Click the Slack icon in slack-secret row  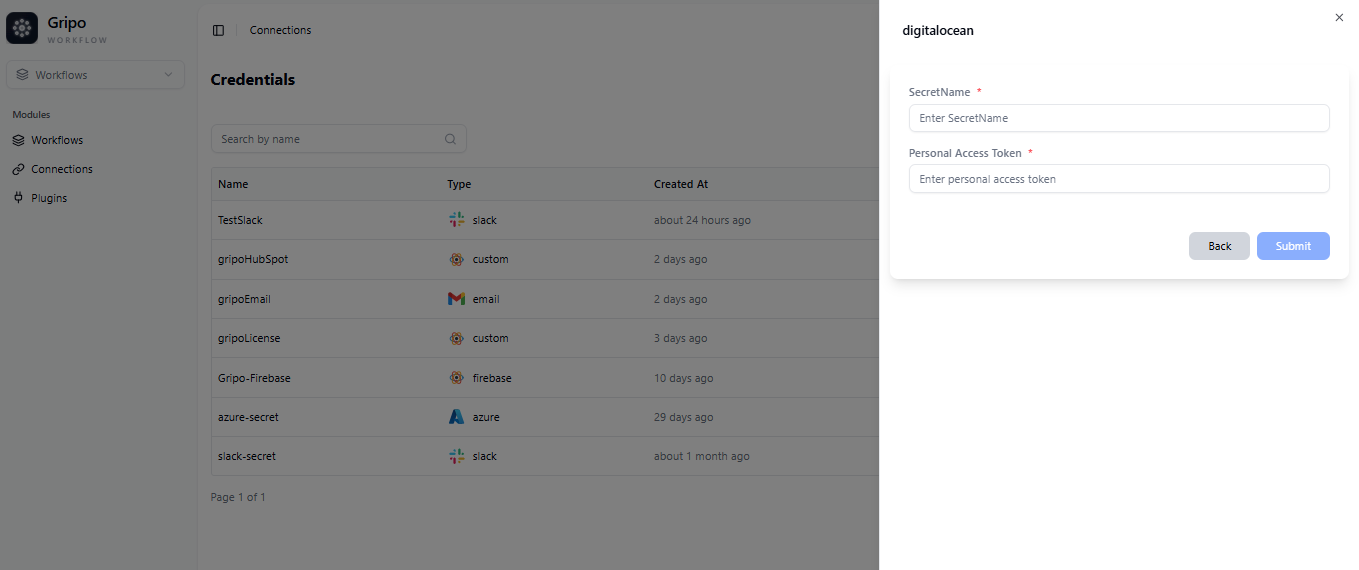tap(456, 456)
